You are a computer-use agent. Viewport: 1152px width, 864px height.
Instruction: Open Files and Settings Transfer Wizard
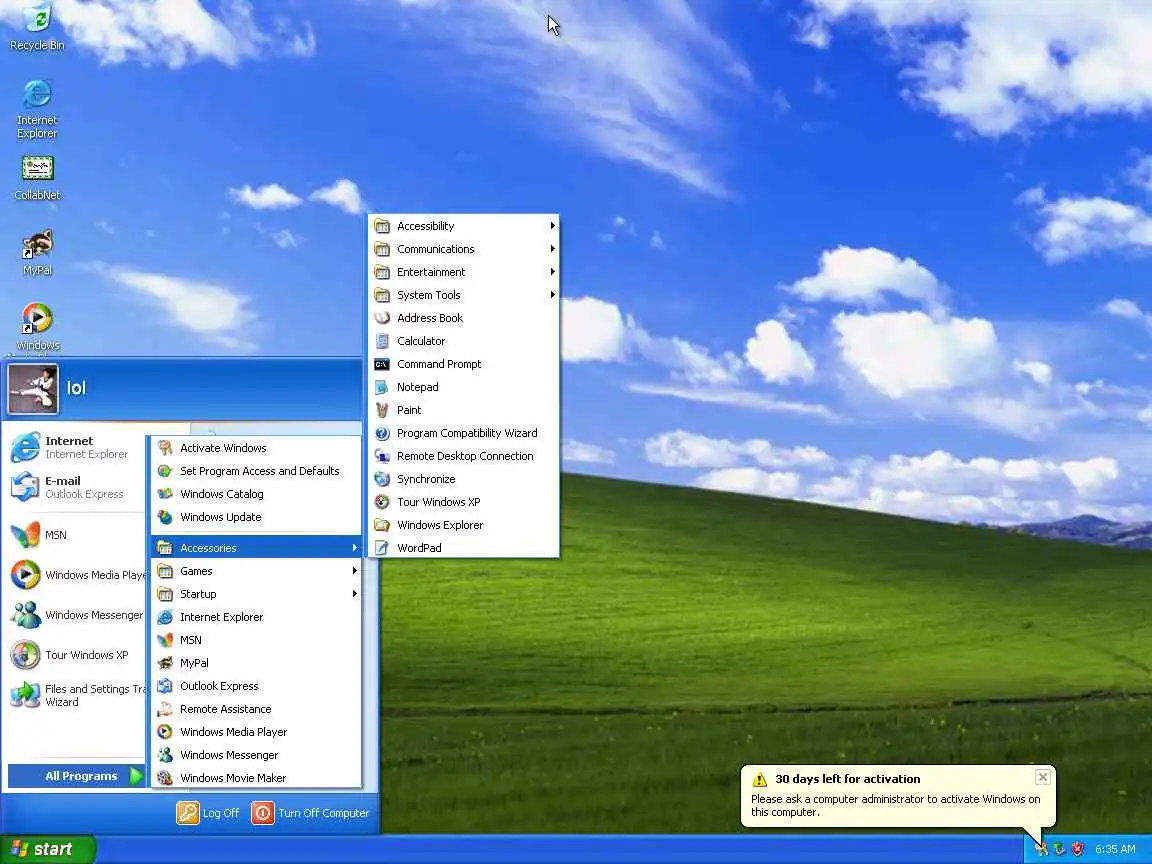click(76, 695)
